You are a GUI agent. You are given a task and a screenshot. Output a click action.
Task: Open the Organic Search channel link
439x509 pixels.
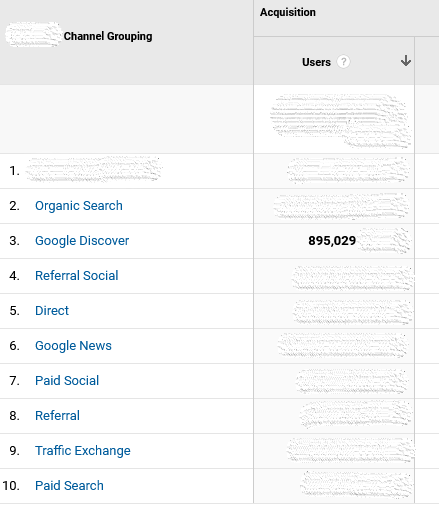click(x=79, y=206)
